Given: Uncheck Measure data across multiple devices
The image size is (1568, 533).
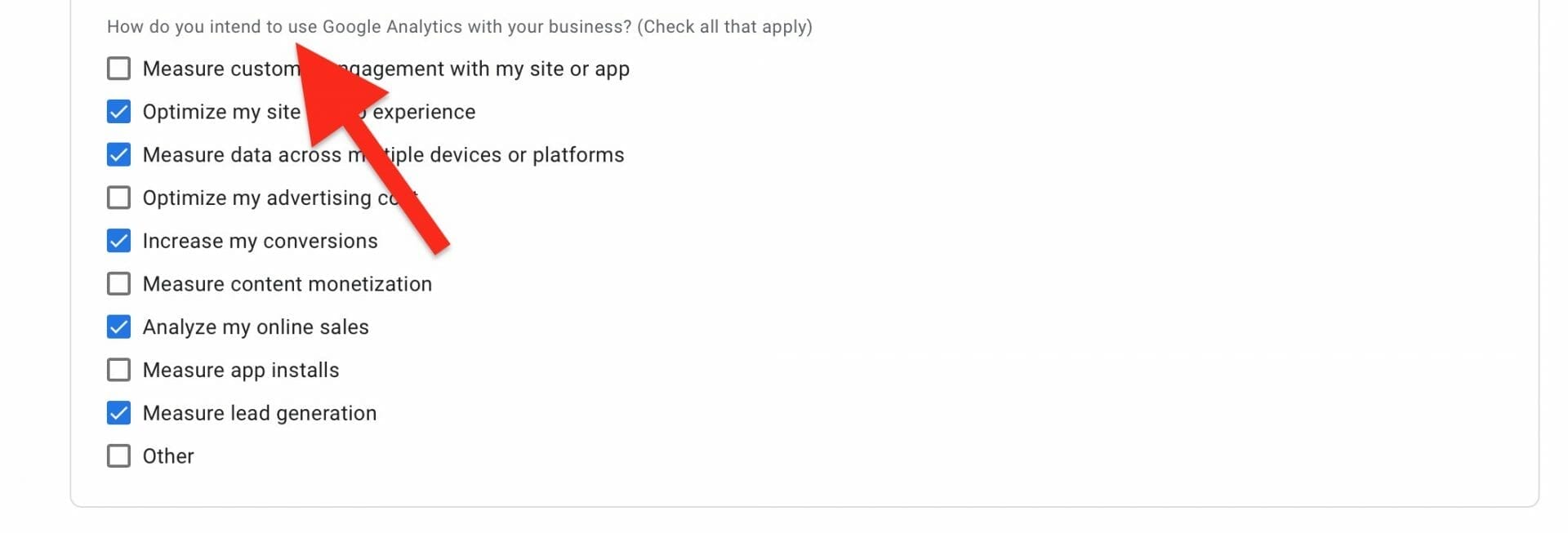Looking at the screenshot, I should pyautogui.click(x=118, y=154).
